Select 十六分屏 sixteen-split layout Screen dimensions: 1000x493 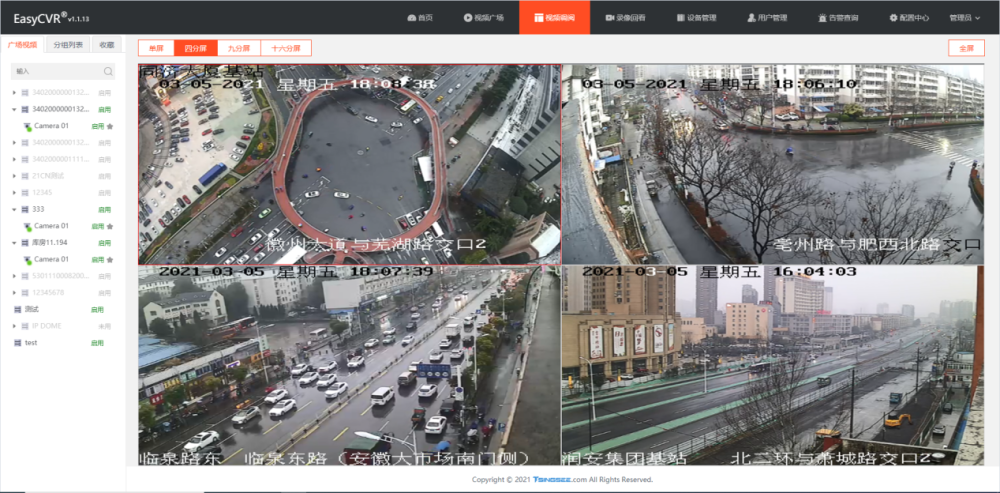coord(286,48)
